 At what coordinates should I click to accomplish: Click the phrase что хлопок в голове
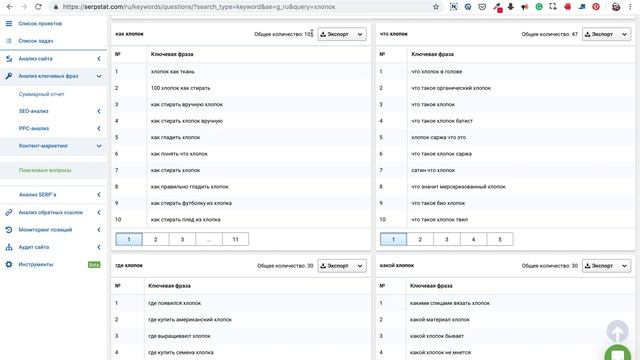(x=437, y=71)
